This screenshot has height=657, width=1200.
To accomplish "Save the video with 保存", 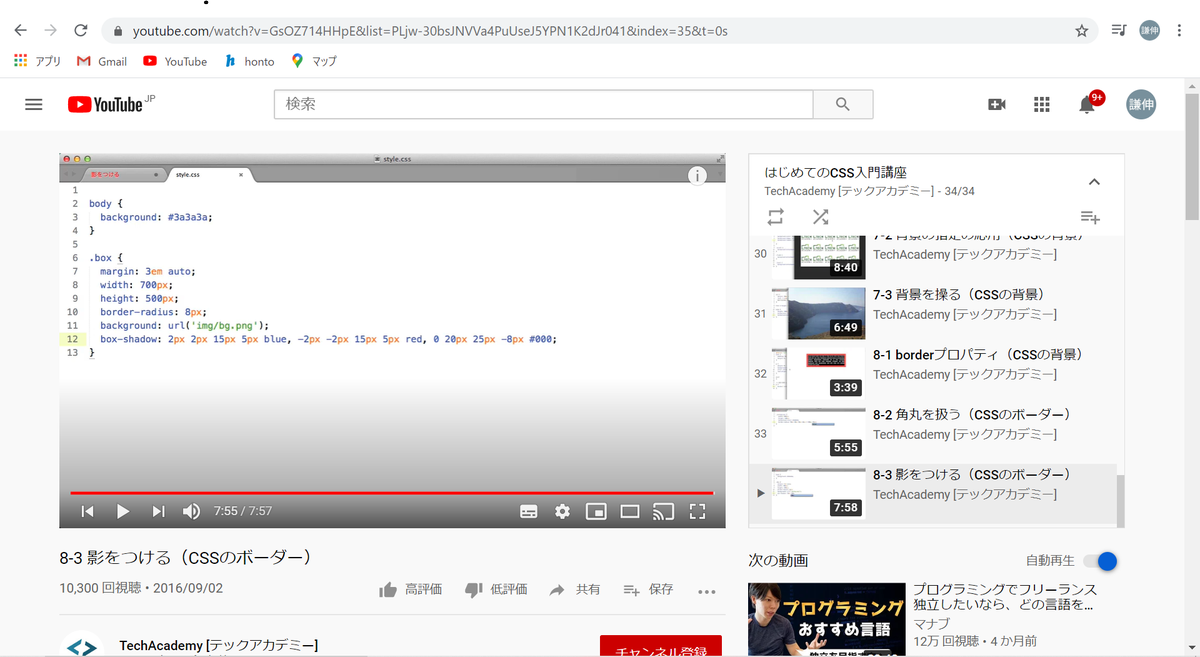I will [648, 590].
